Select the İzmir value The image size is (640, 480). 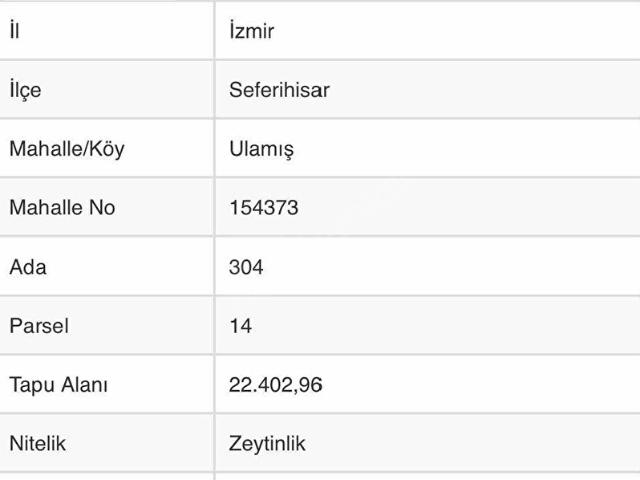tap(251, 31)
